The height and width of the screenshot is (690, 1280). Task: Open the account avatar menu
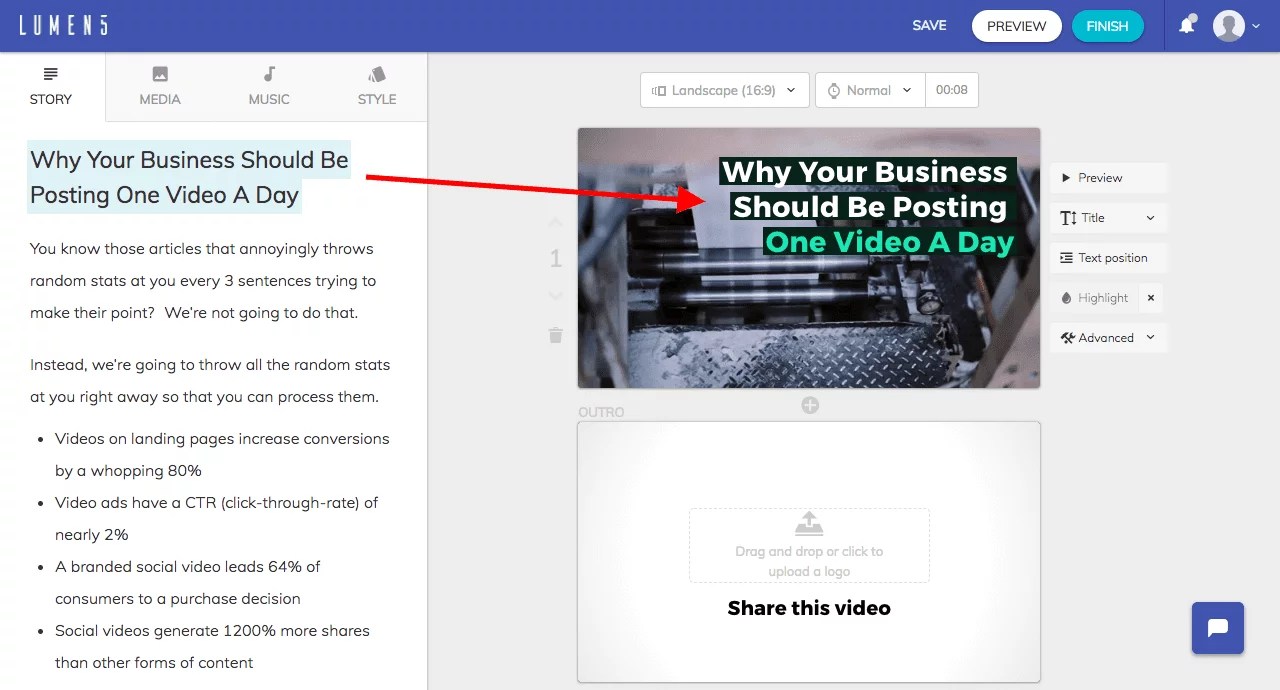(x=1230, y=25)
